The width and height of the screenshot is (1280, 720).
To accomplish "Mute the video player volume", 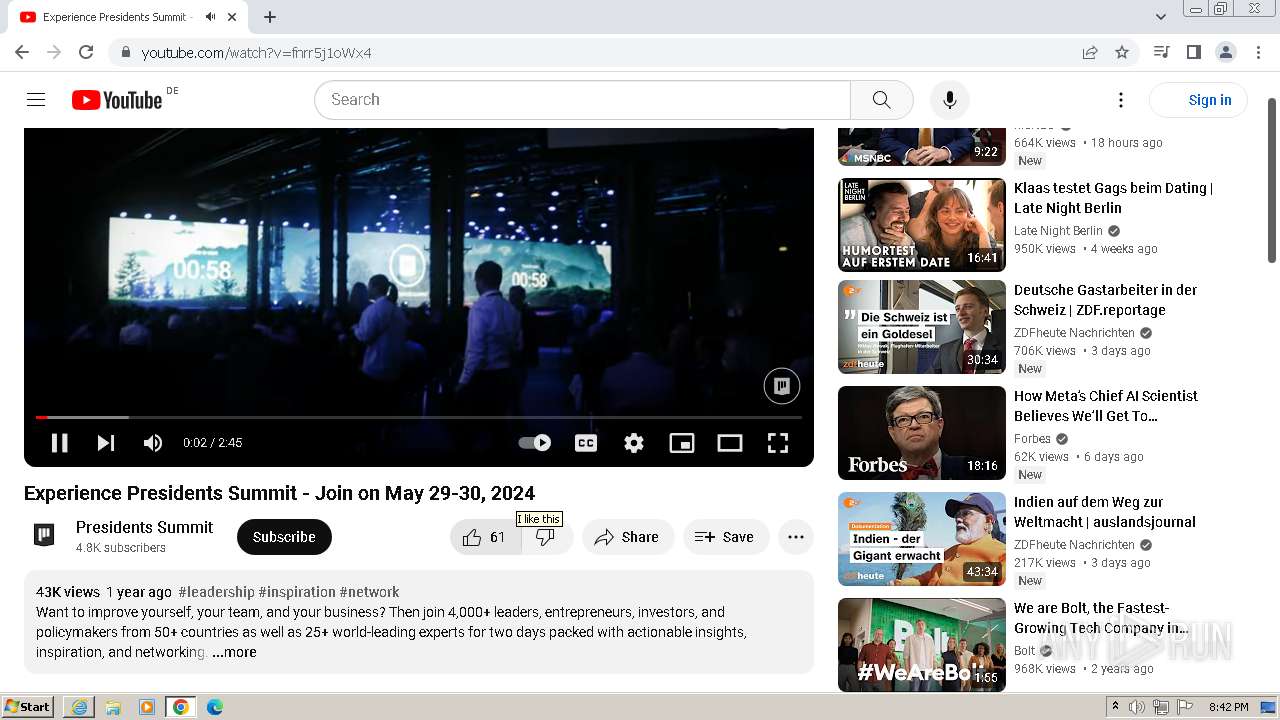I will (153, 443).
